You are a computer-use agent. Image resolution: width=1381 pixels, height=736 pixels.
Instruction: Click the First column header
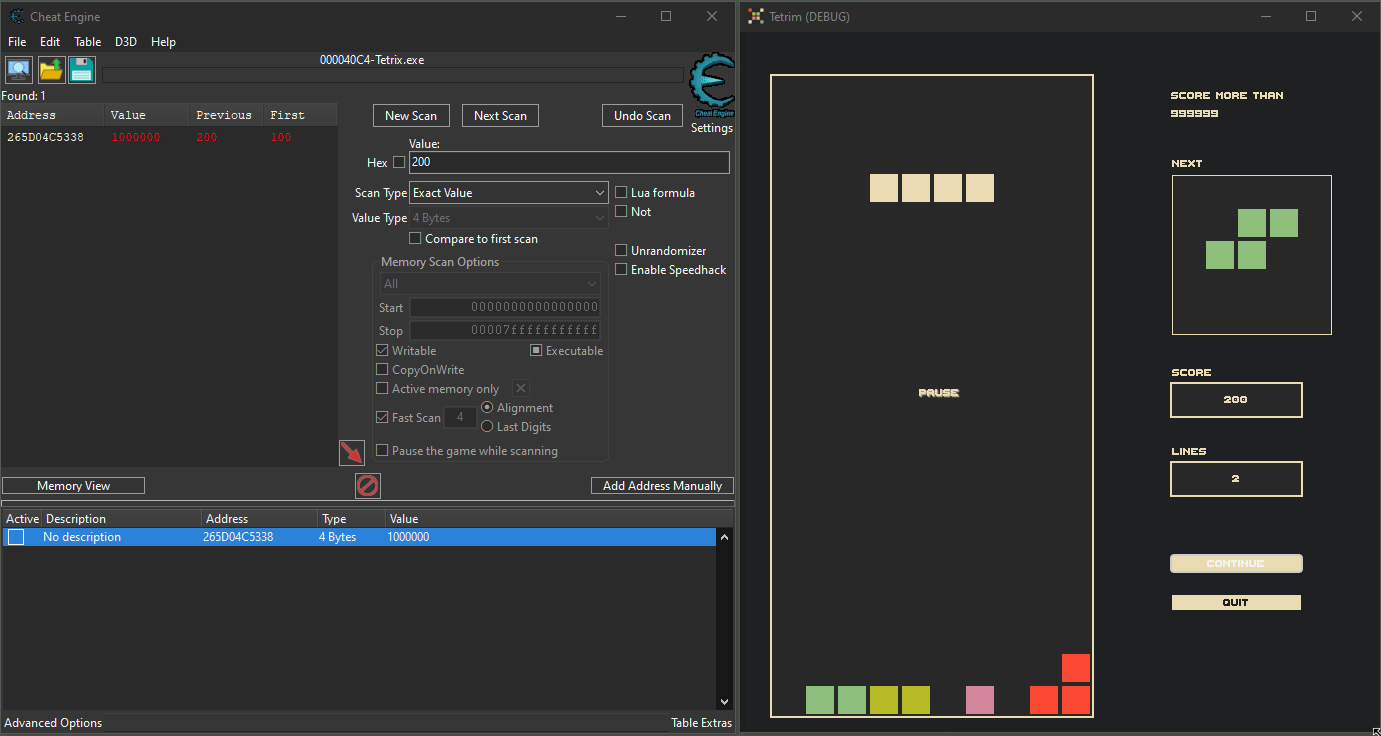(300, 115)
